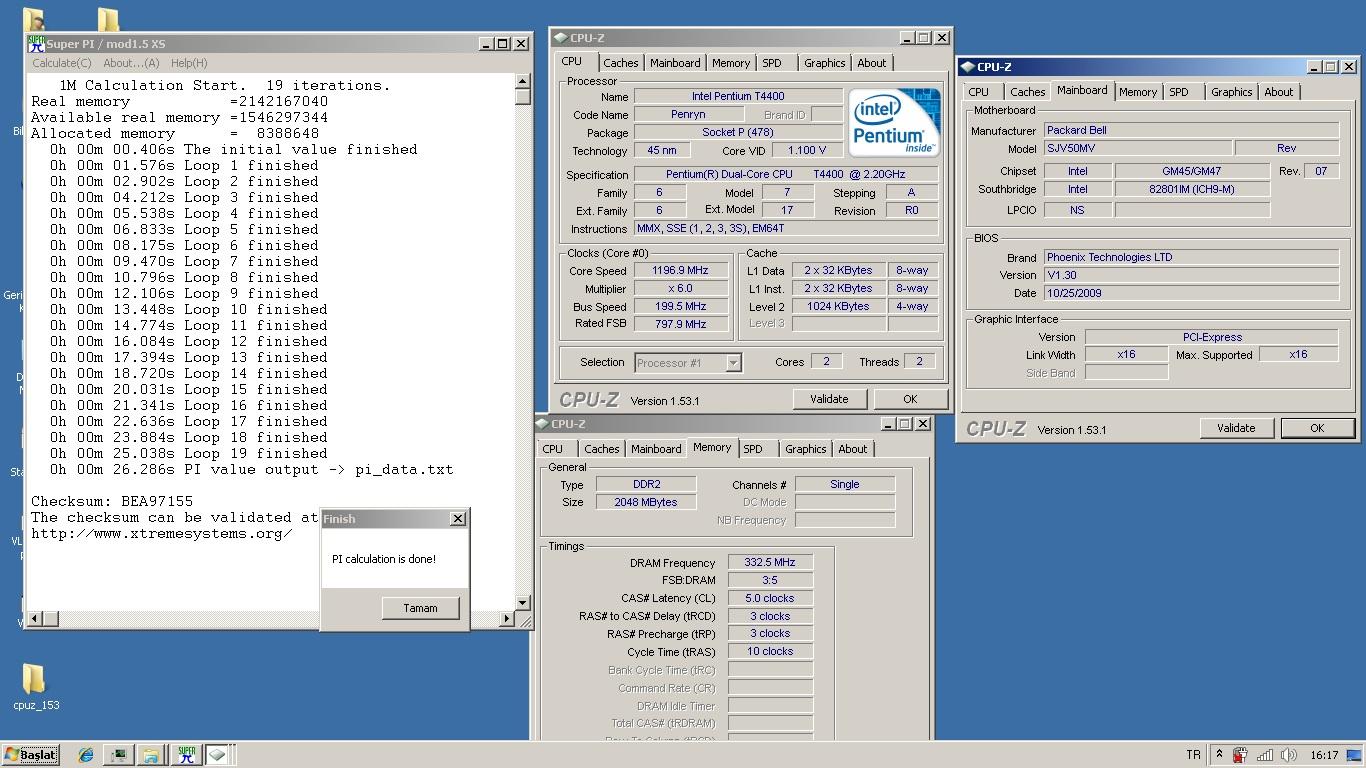Select Mainboard tab in Memory window
Image resolution: width=1366 pixels, height=768 pixels.
(656, 449)
